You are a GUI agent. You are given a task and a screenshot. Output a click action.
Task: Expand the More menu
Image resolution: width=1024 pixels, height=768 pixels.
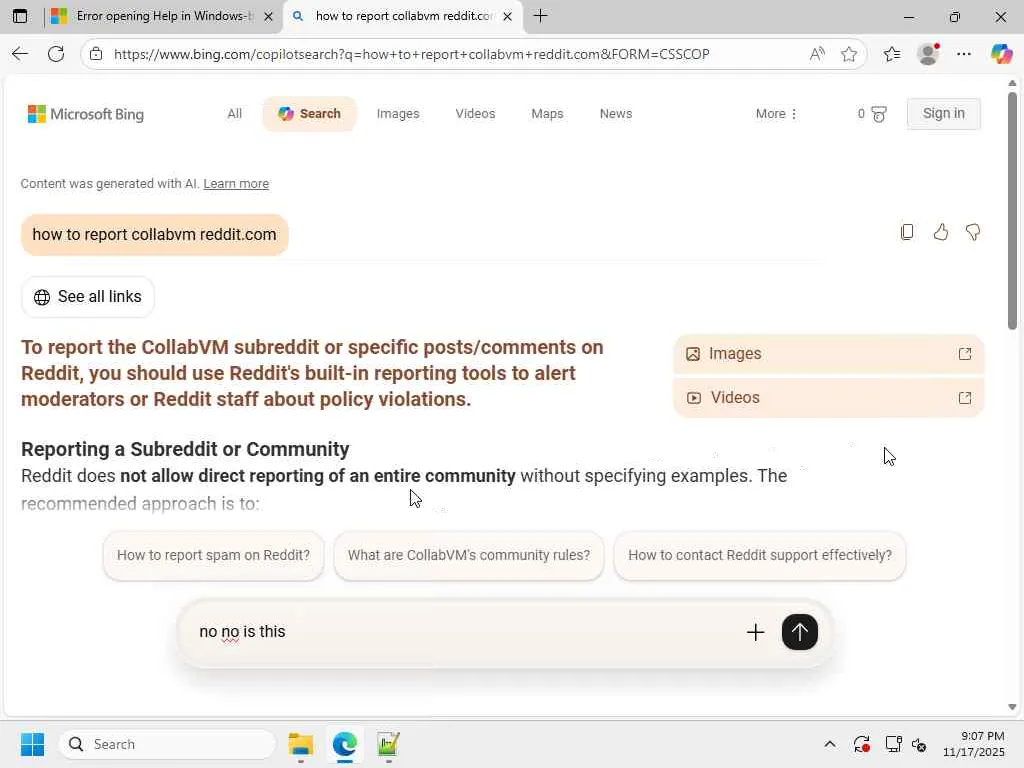coord(776,114)
